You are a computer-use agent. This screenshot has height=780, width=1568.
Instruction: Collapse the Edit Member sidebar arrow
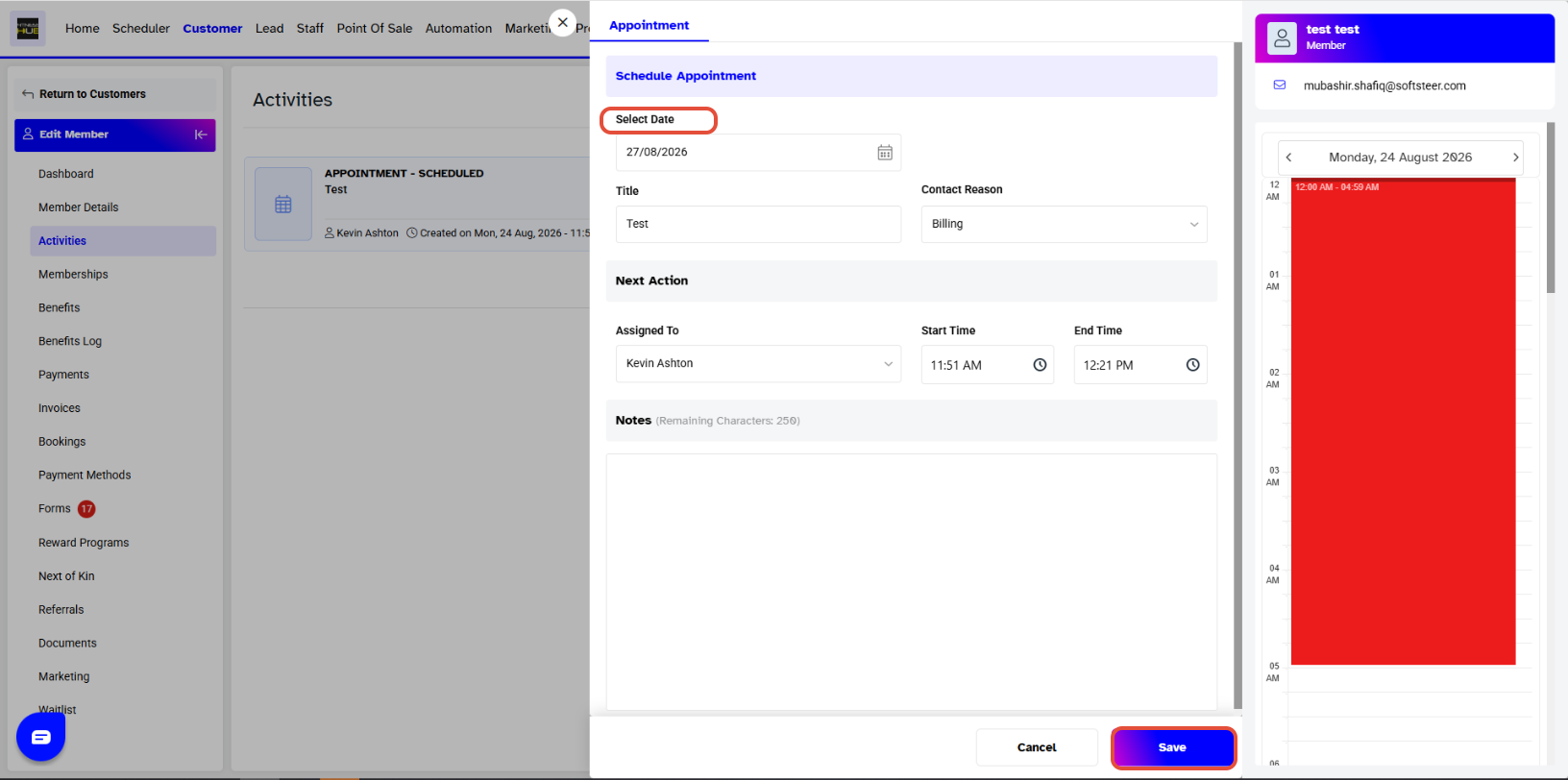coord(201,134)
